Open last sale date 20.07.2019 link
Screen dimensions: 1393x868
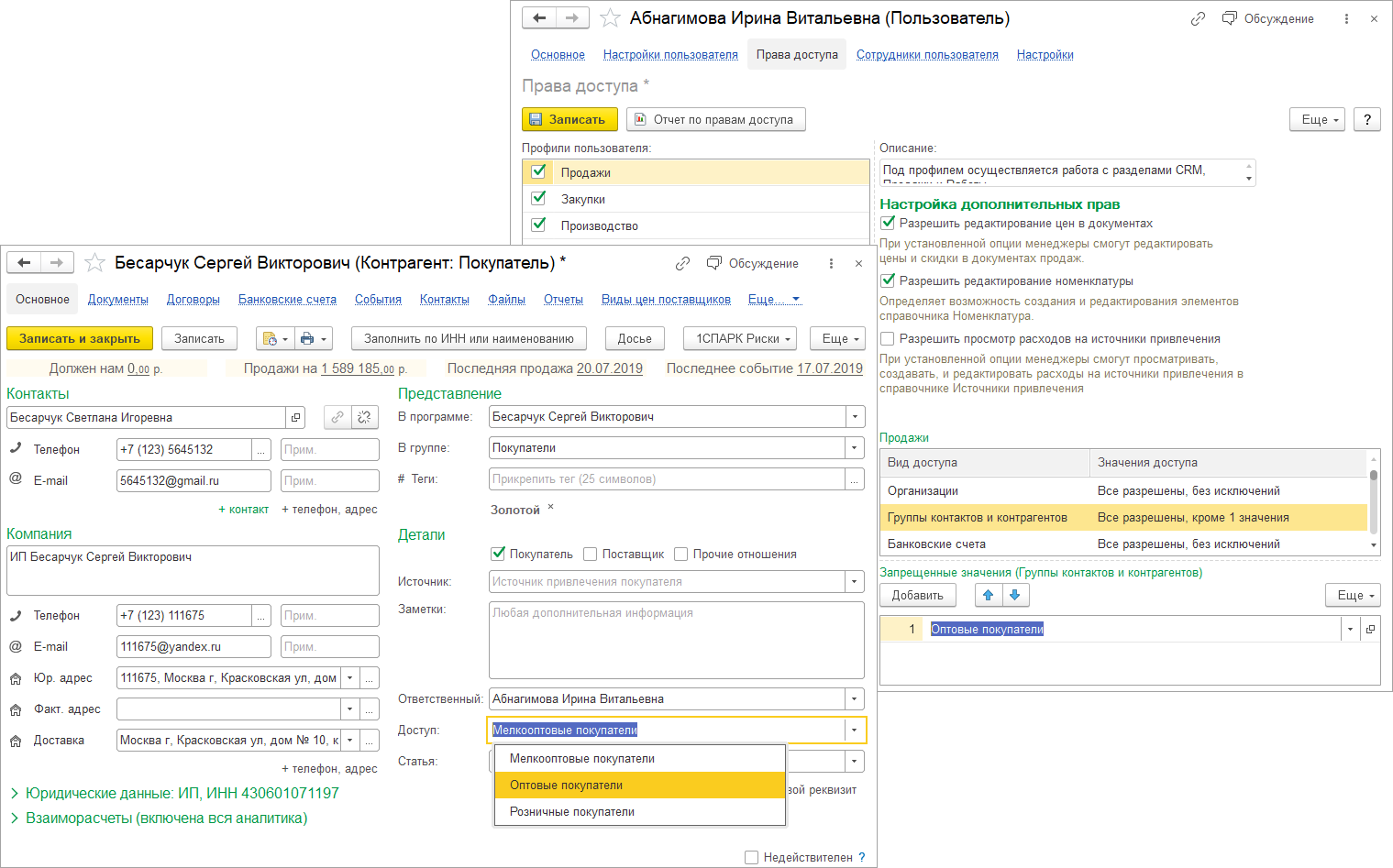610,368
